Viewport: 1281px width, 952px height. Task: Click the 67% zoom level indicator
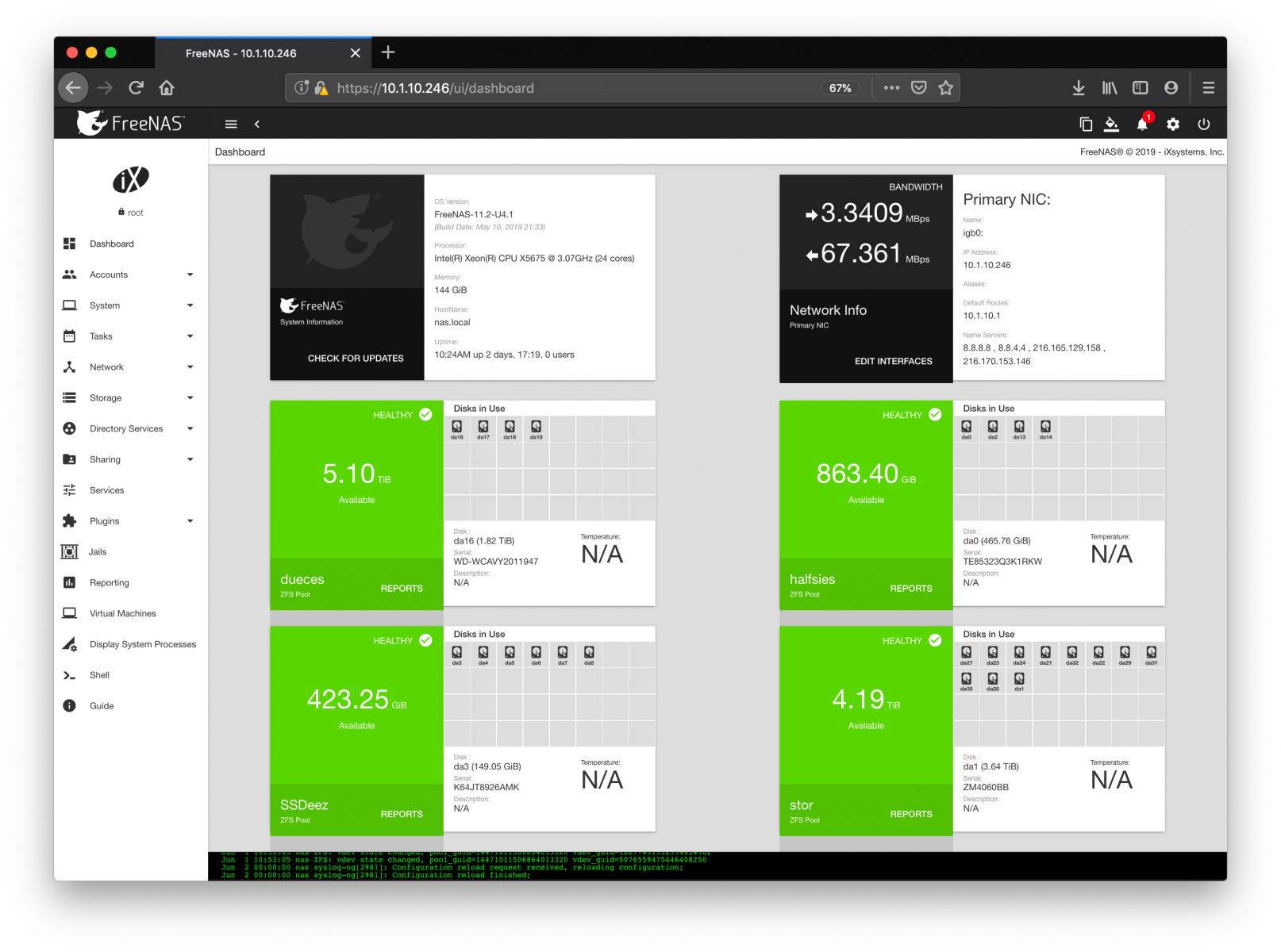point(840,88)
